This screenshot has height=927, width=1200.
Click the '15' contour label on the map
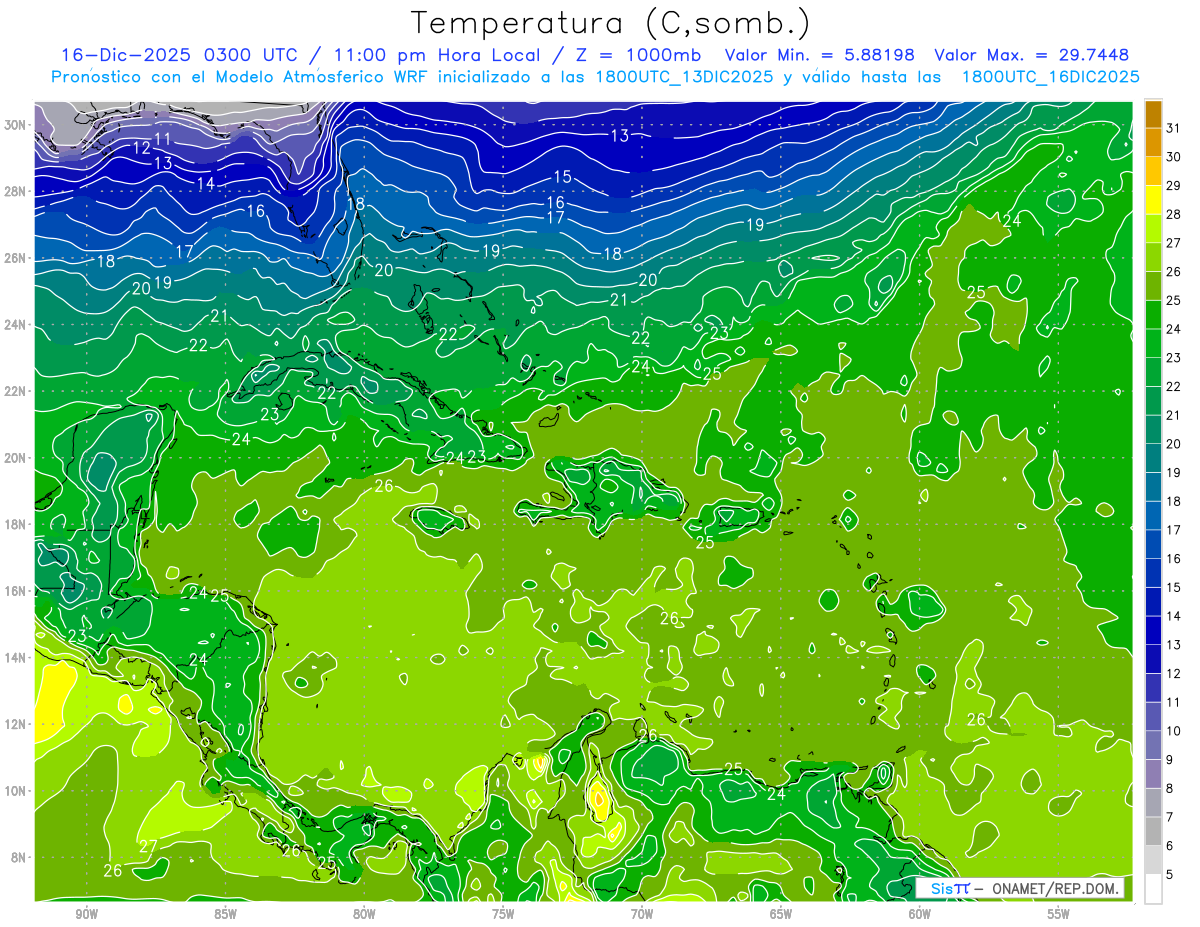563,177
